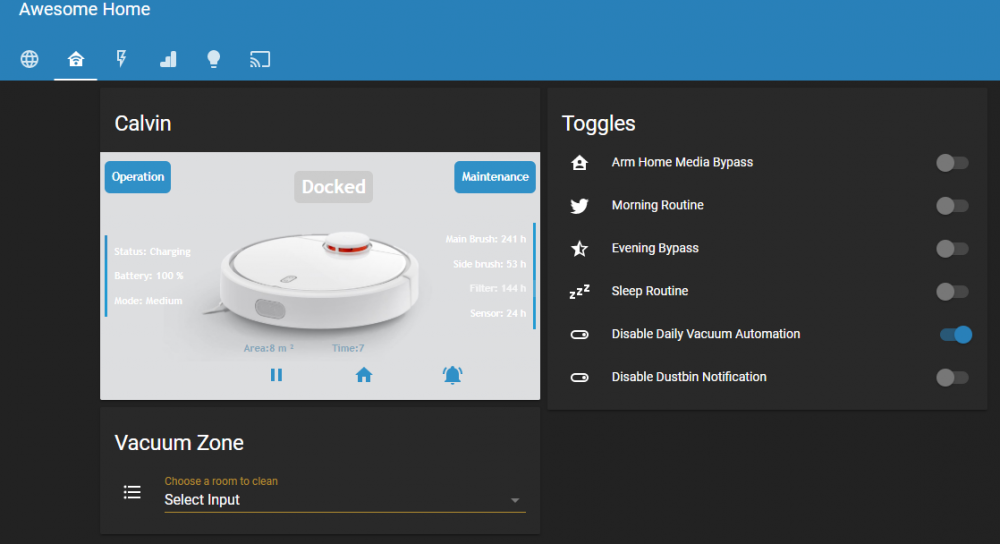Click the Mode: Medium text
The image size is (1000, 544).
[148, 300]
